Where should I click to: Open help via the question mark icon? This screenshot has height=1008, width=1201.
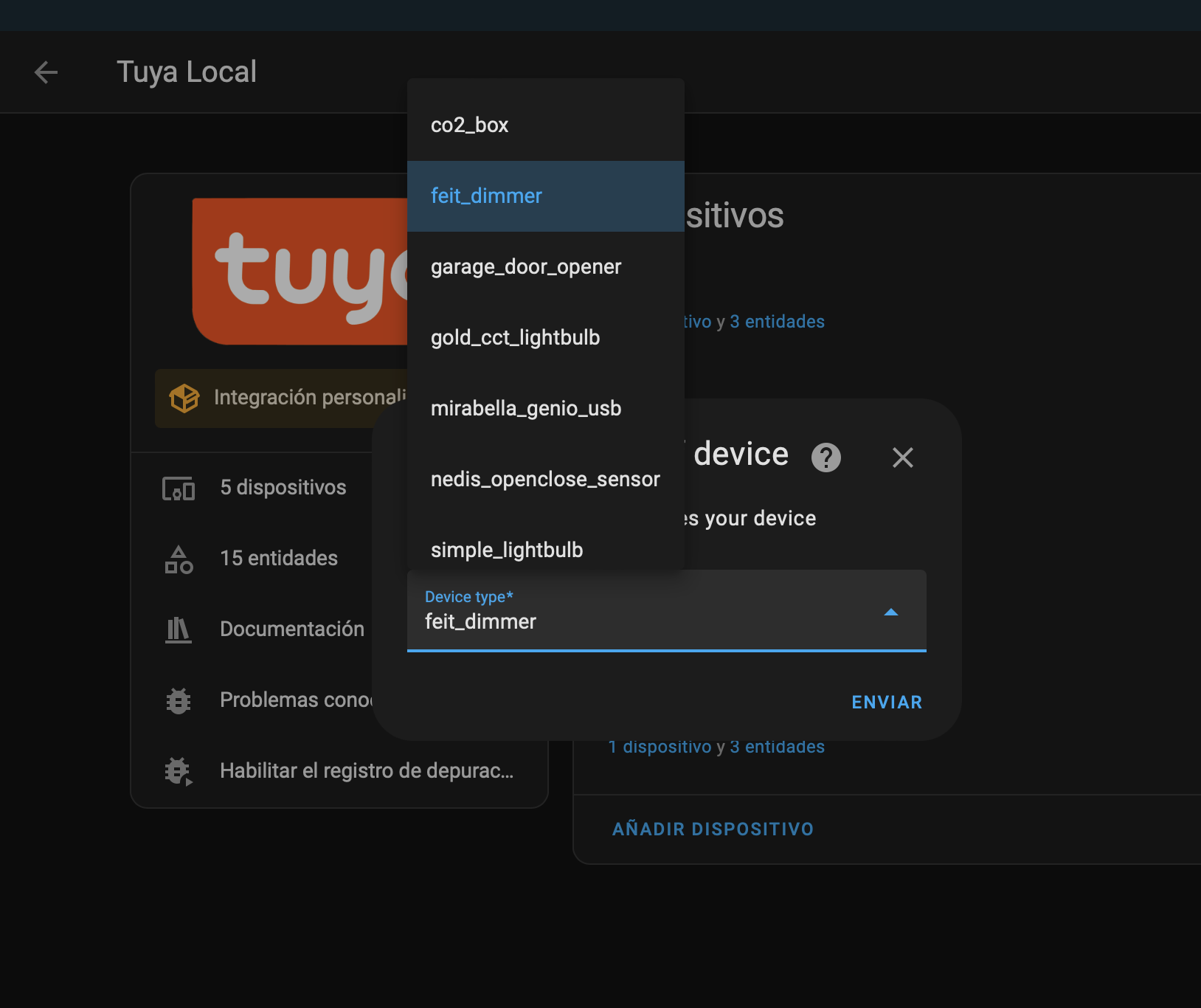(x=827, y=458)
